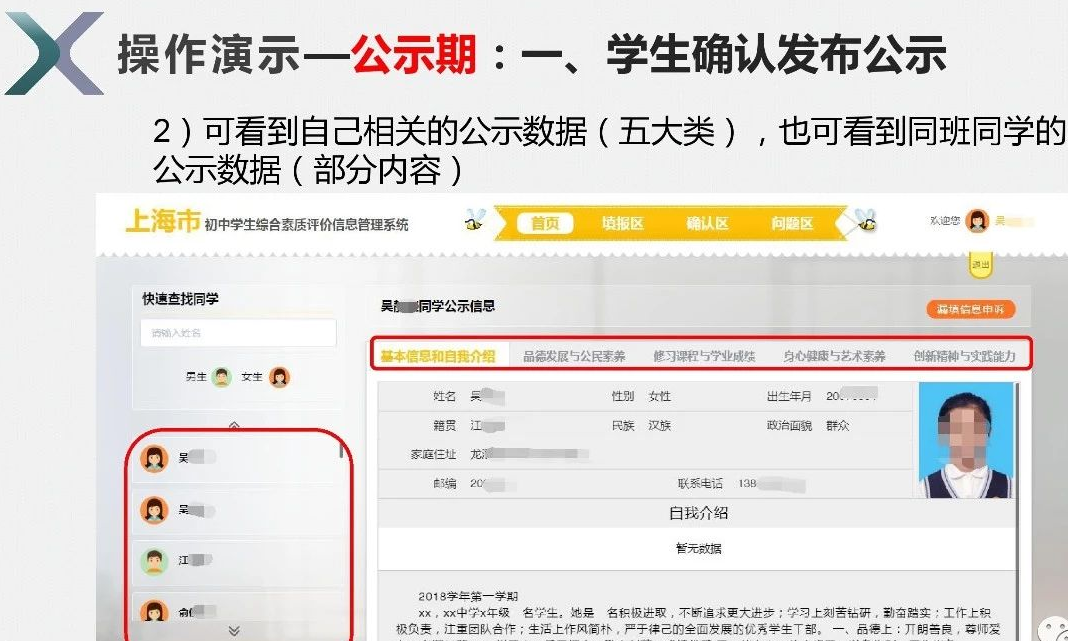The height and width of the screenshot is (641, 1068).
Task: Open 问题区 in top navigation
Action: coord(792,224)
